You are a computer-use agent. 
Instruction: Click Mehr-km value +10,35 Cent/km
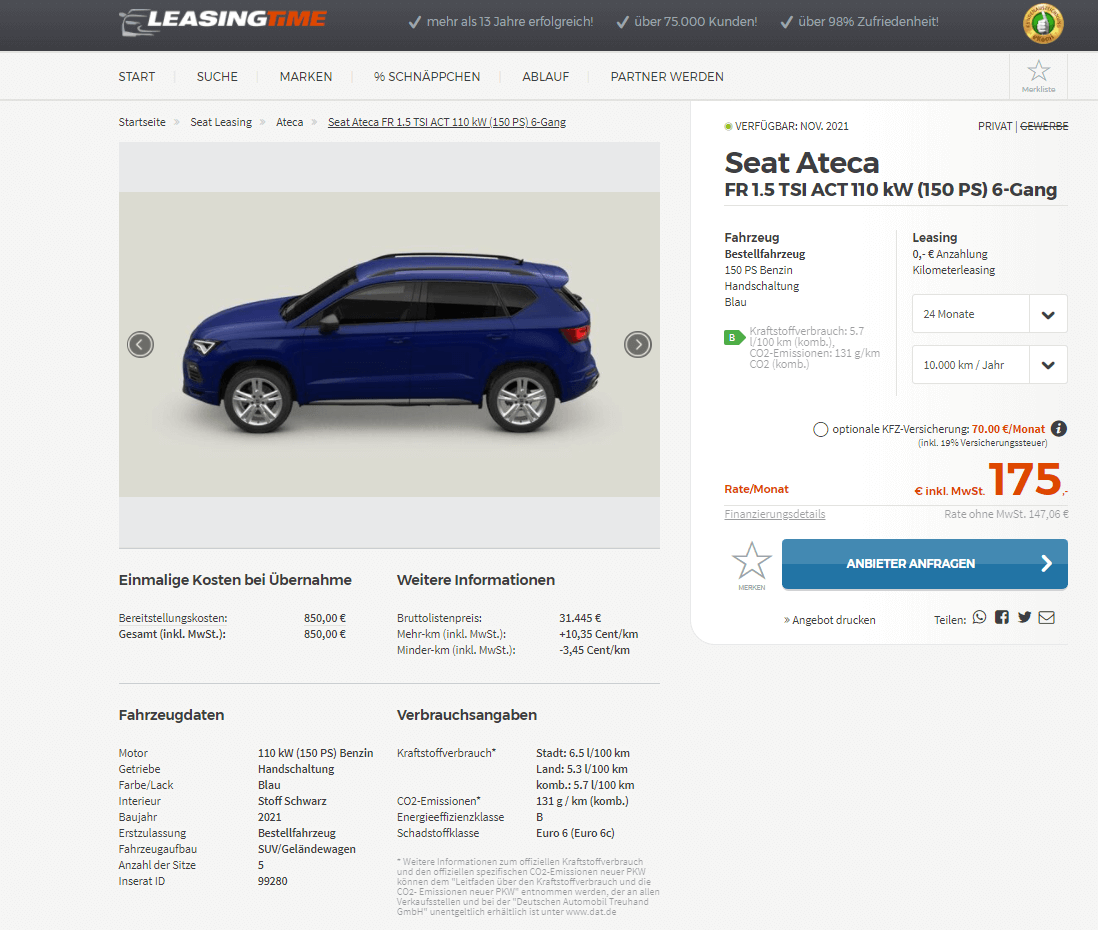[x=599, y=634]
